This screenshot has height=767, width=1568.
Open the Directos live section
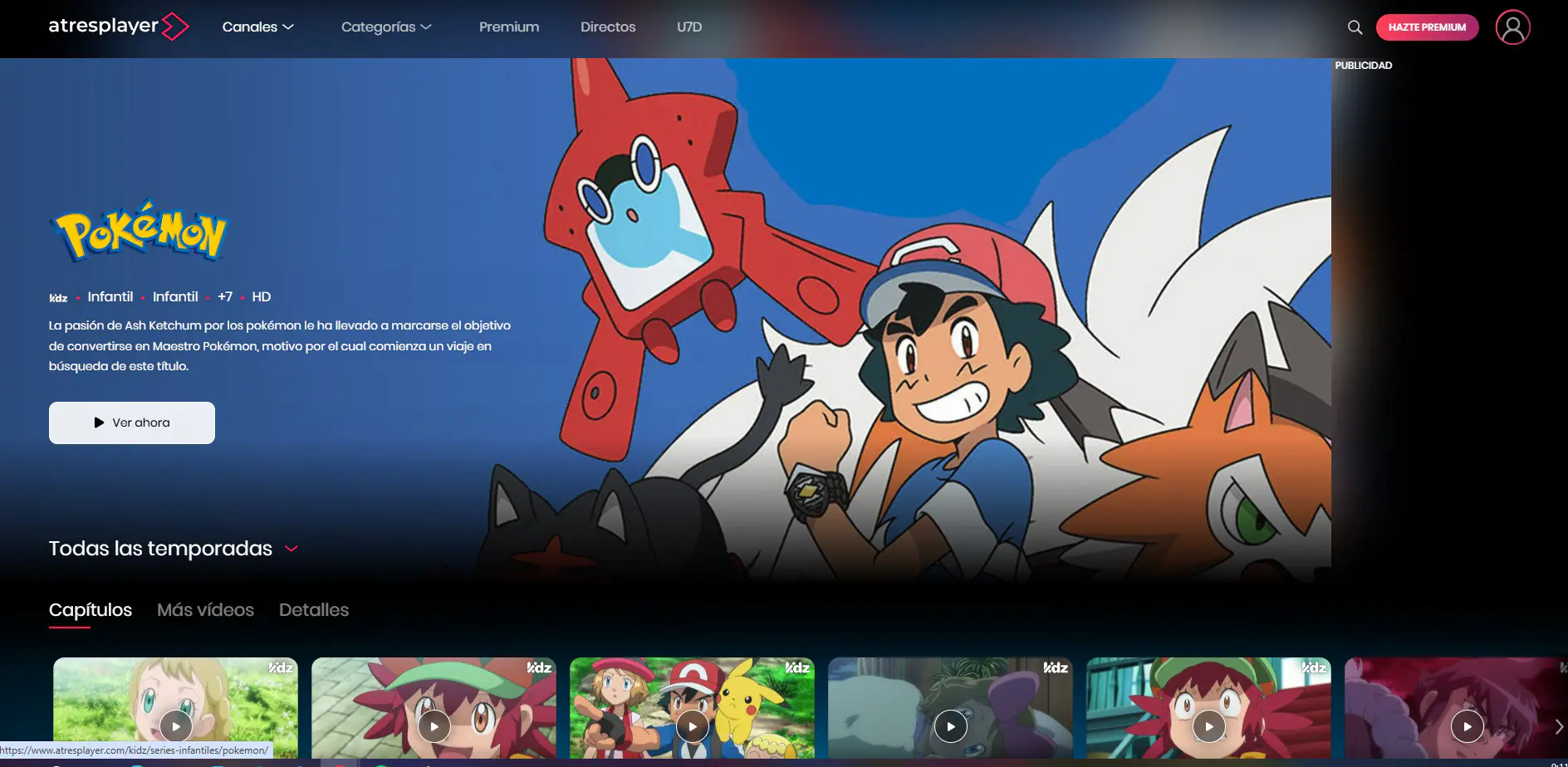pyautogui.click(x=608, y=27)
